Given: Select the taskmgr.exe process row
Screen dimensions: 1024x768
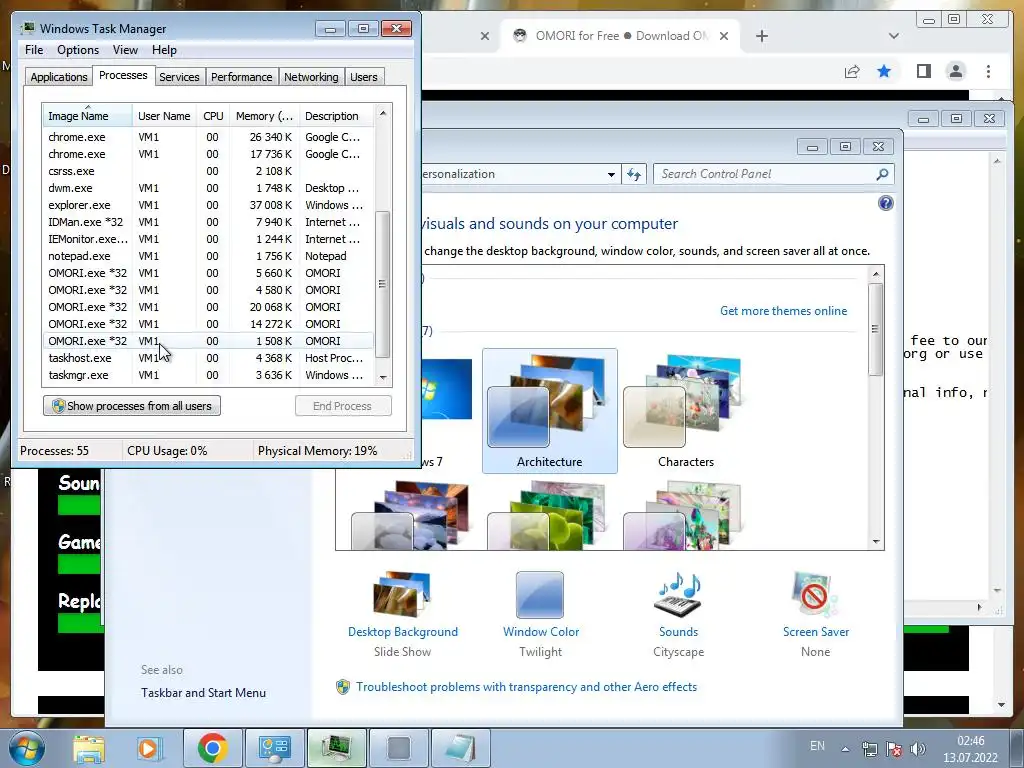Looking at the screenshot, I should point(208,375).
